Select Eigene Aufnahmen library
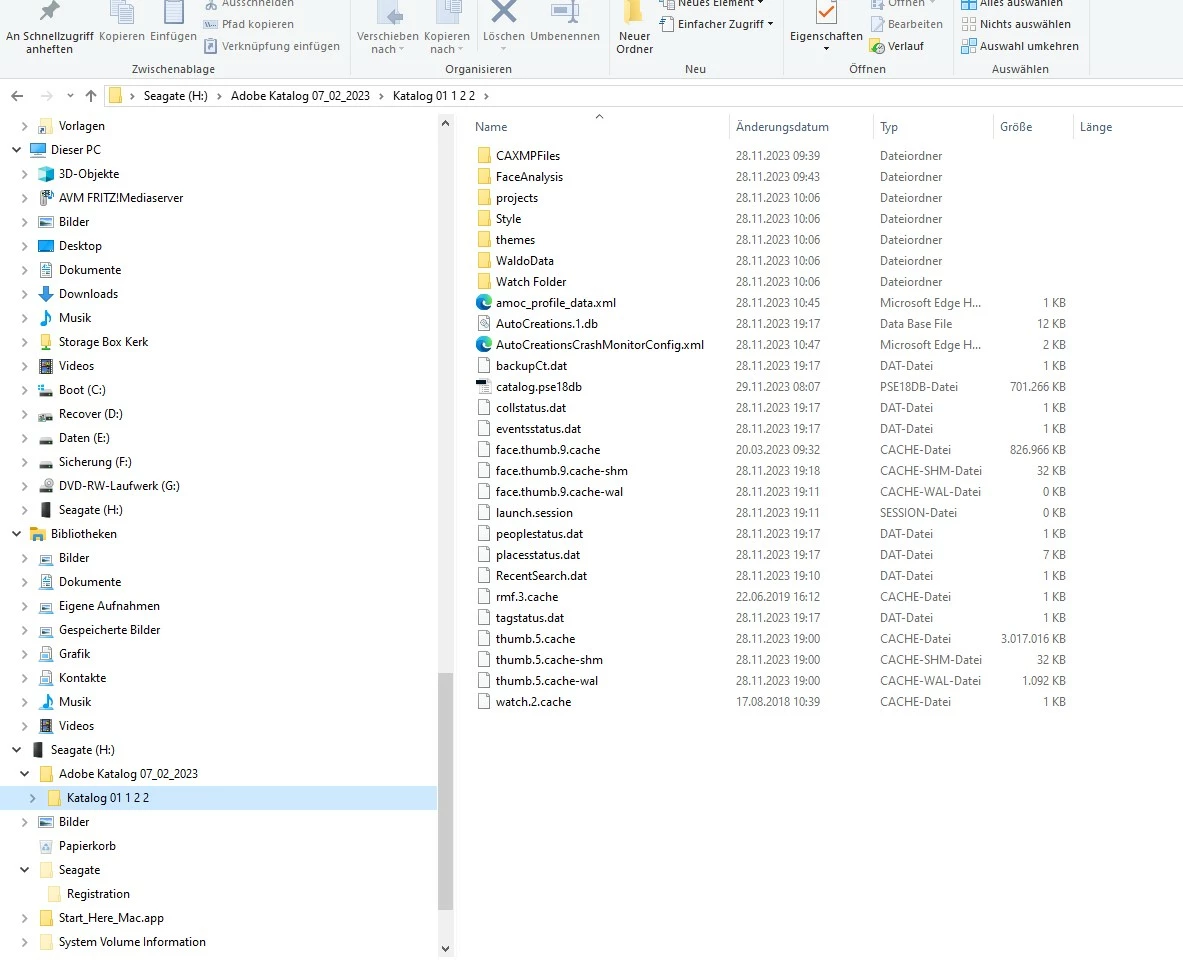1183x962 pixels. coord(109,606)
